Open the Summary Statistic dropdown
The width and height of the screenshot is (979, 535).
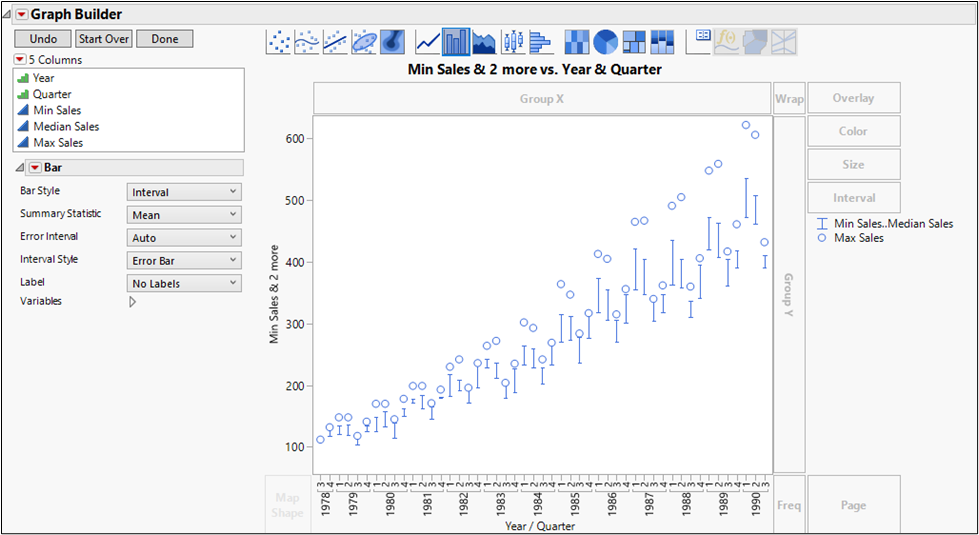click(184, 215)
